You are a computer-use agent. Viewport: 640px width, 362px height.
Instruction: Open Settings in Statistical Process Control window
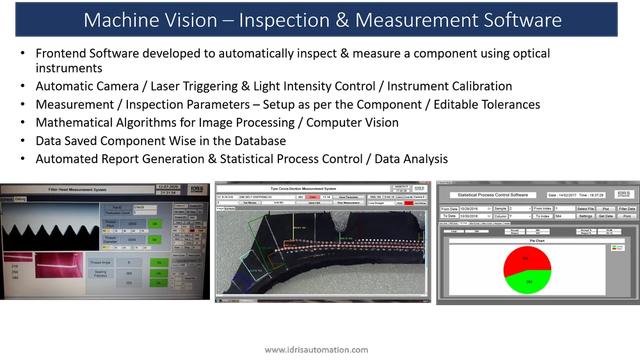tap(586, 216)
